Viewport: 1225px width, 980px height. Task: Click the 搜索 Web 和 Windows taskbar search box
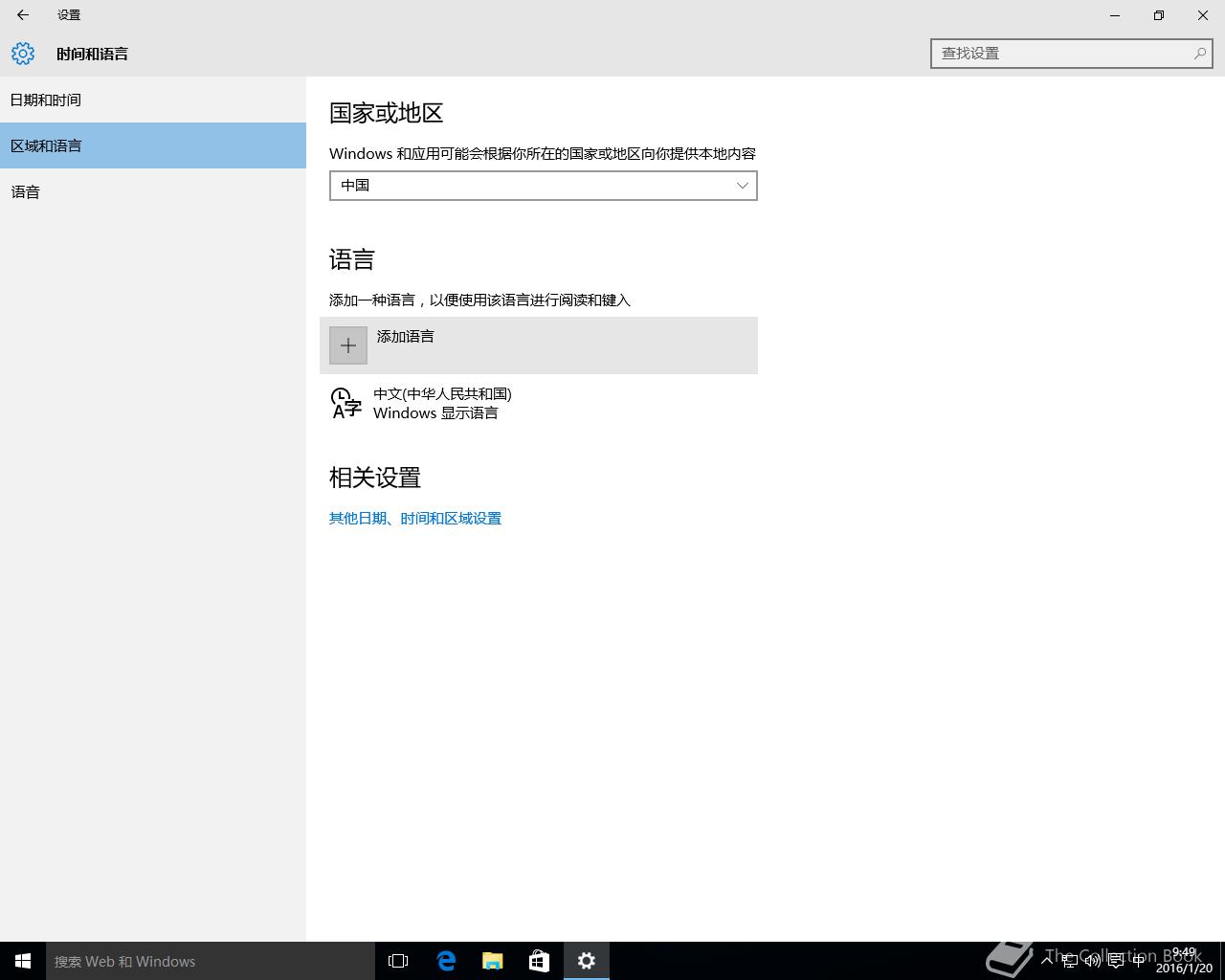pos(211,961)
